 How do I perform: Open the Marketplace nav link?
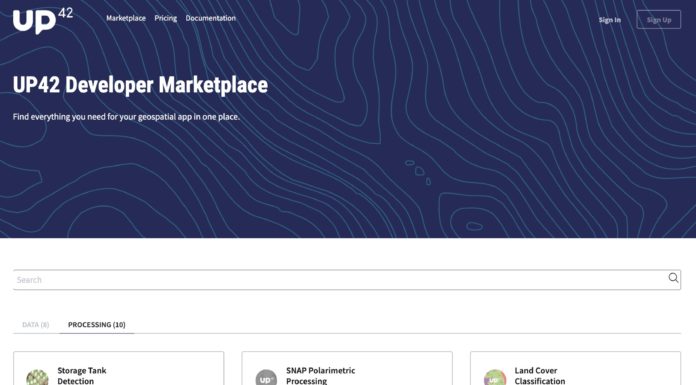click(x=126, y=18)
